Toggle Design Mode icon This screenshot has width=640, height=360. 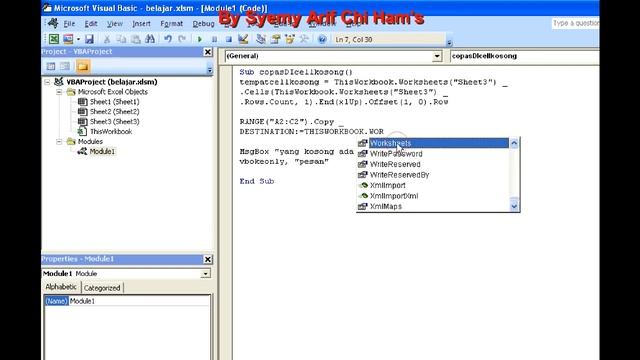[x=243, y=39]
